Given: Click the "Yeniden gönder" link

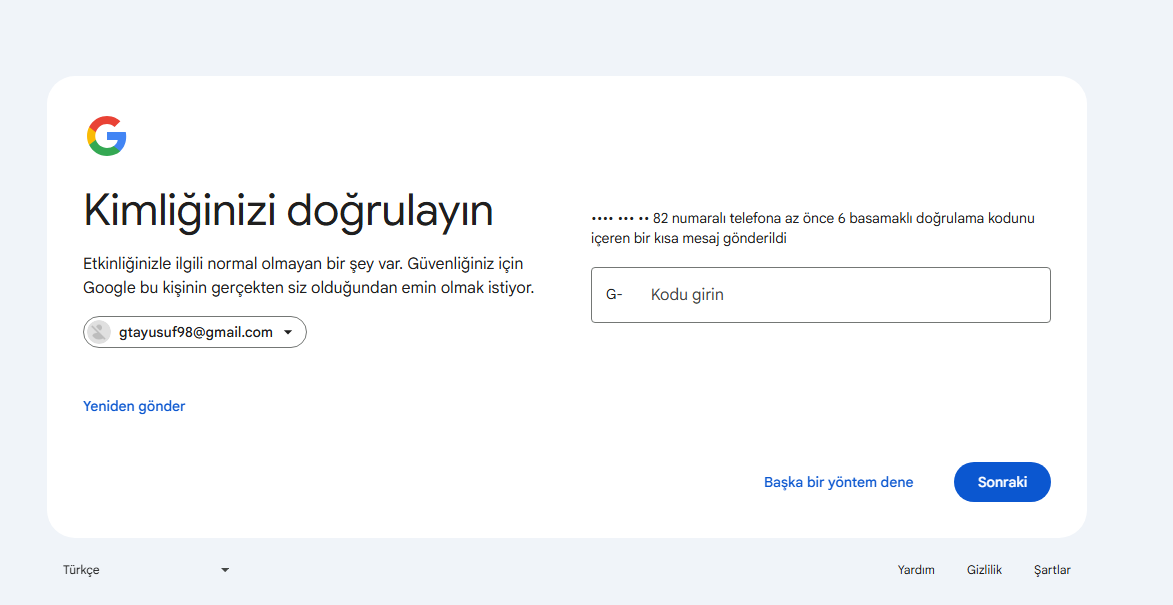Looking at the screenshot, I should click(x=134, y=406).
